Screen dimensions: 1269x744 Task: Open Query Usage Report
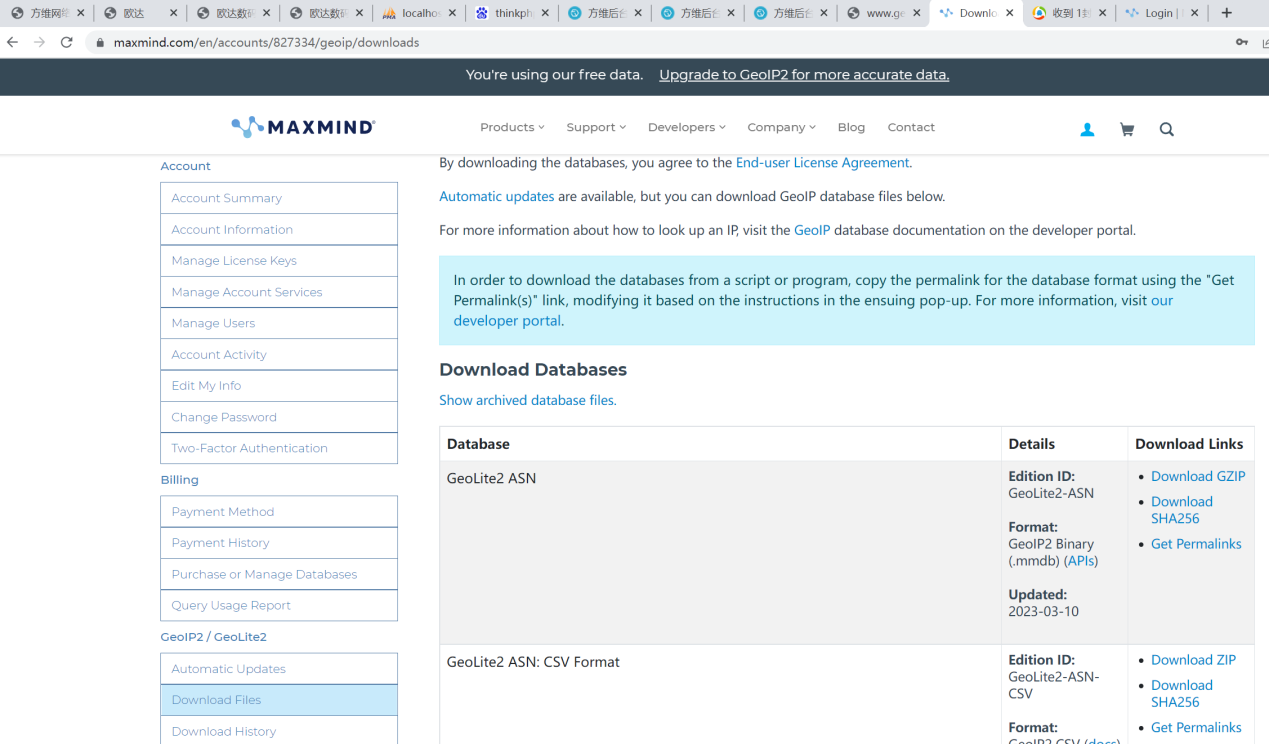click(x=279, y=605)
